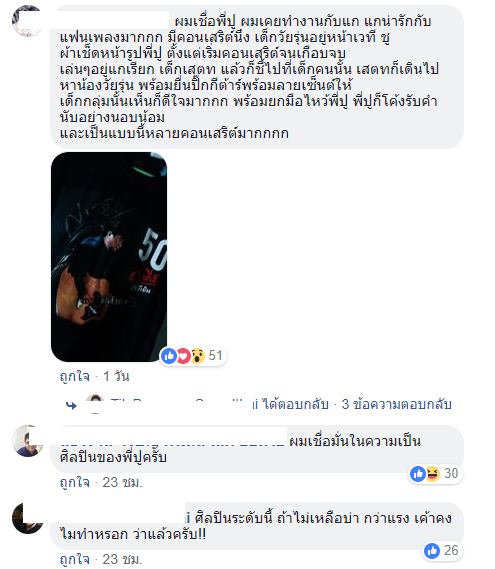Open the second commenter's profile picture
This screenshot has height=569, width=495.
pyautogui.click(x=28, y=441)
